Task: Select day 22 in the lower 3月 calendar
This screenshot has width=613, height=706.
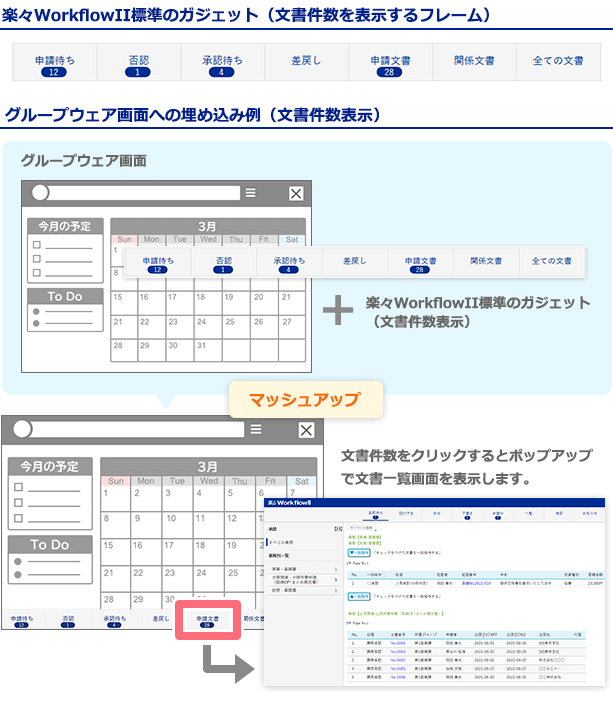Action: [146, 579]
